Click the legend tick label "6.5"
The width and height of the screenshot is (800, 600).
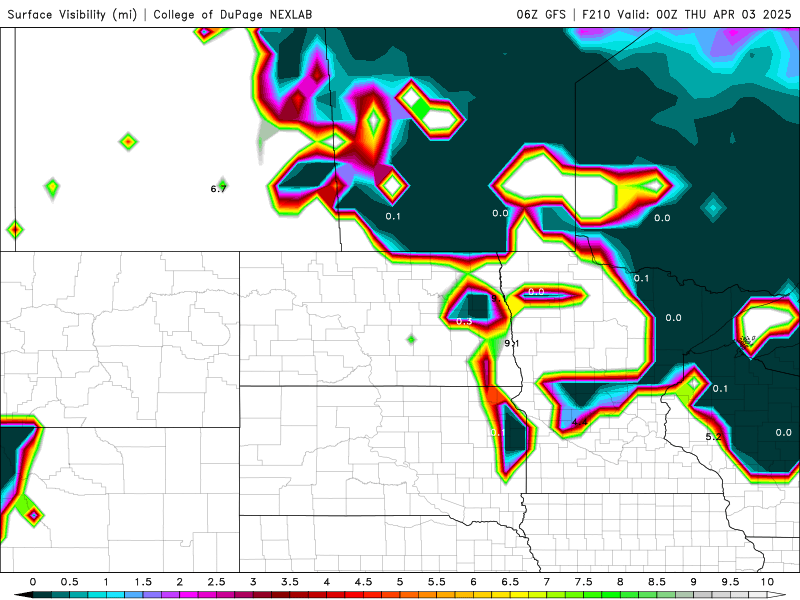510,582
